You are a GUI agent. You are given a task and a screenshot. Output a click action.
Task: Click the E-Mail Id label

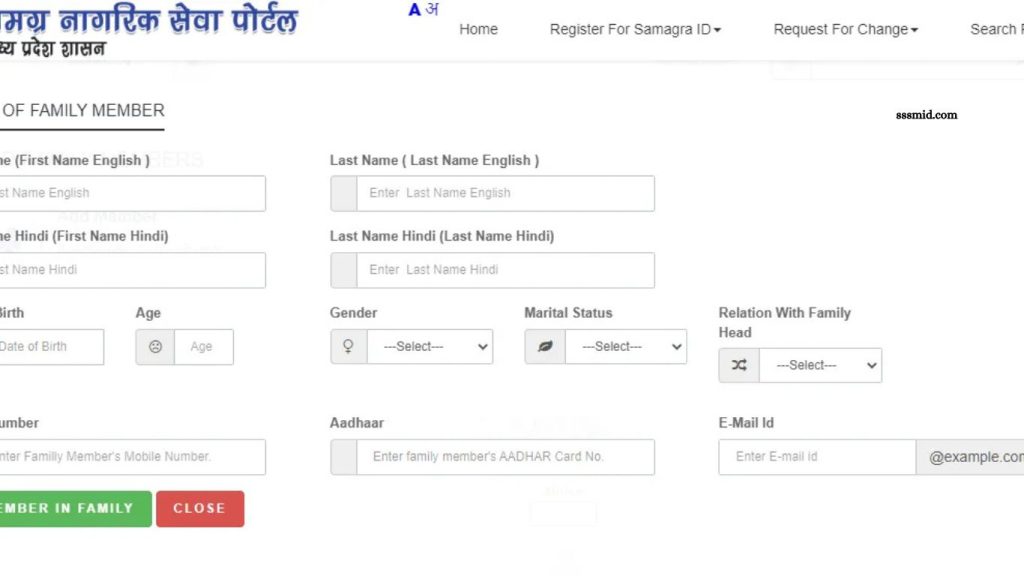(x=746, y=423)
